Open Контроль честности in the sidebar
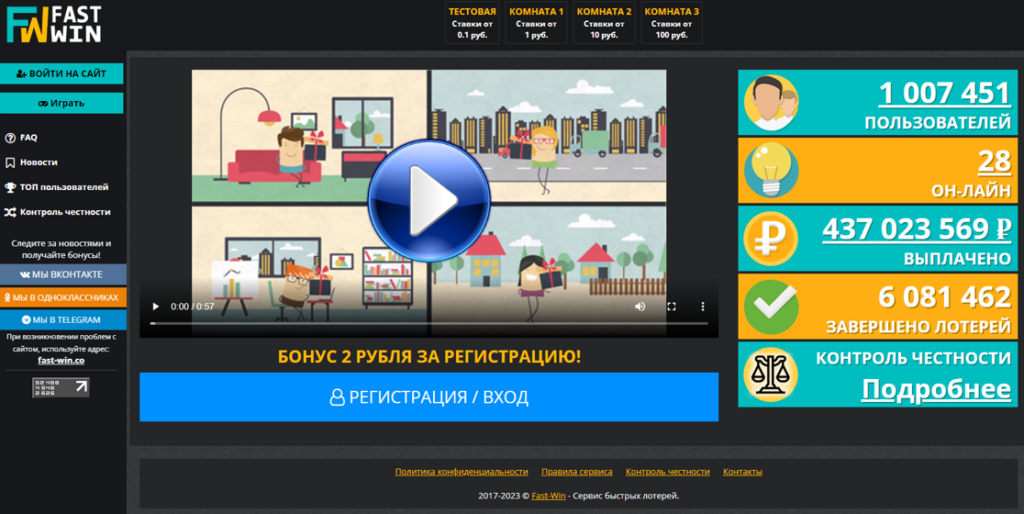Image resolution: width=1024 pixels, height=514 pixels. coord(65,212)
